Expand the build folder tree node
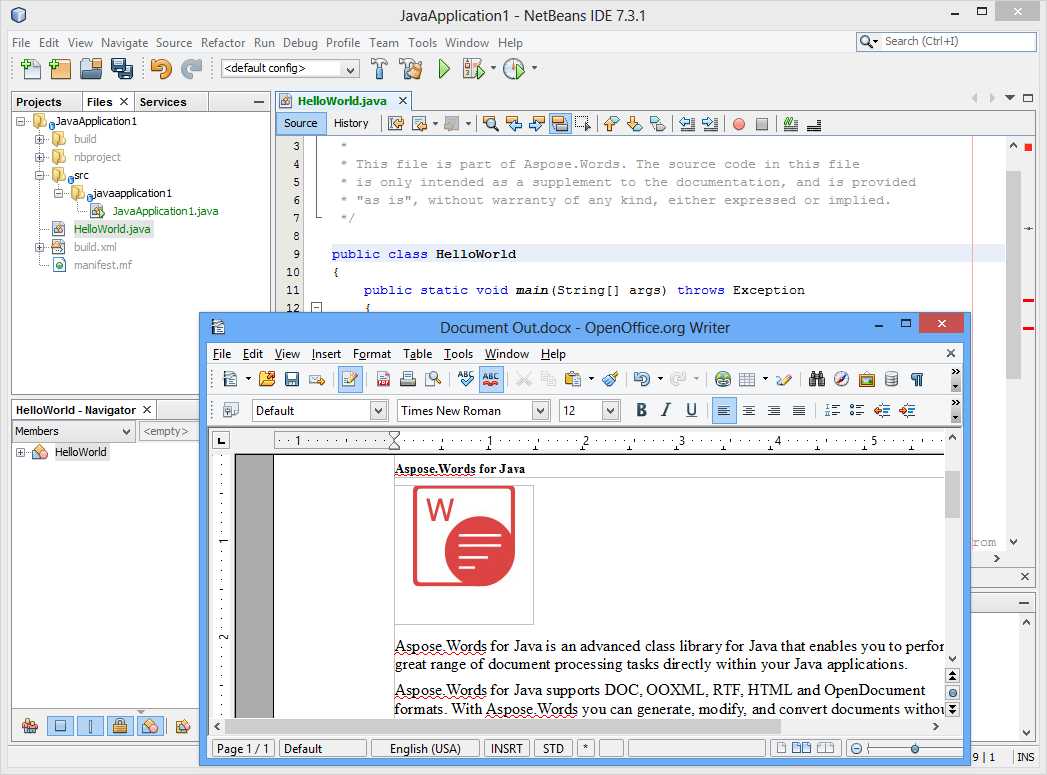 (x=40, y=139)
